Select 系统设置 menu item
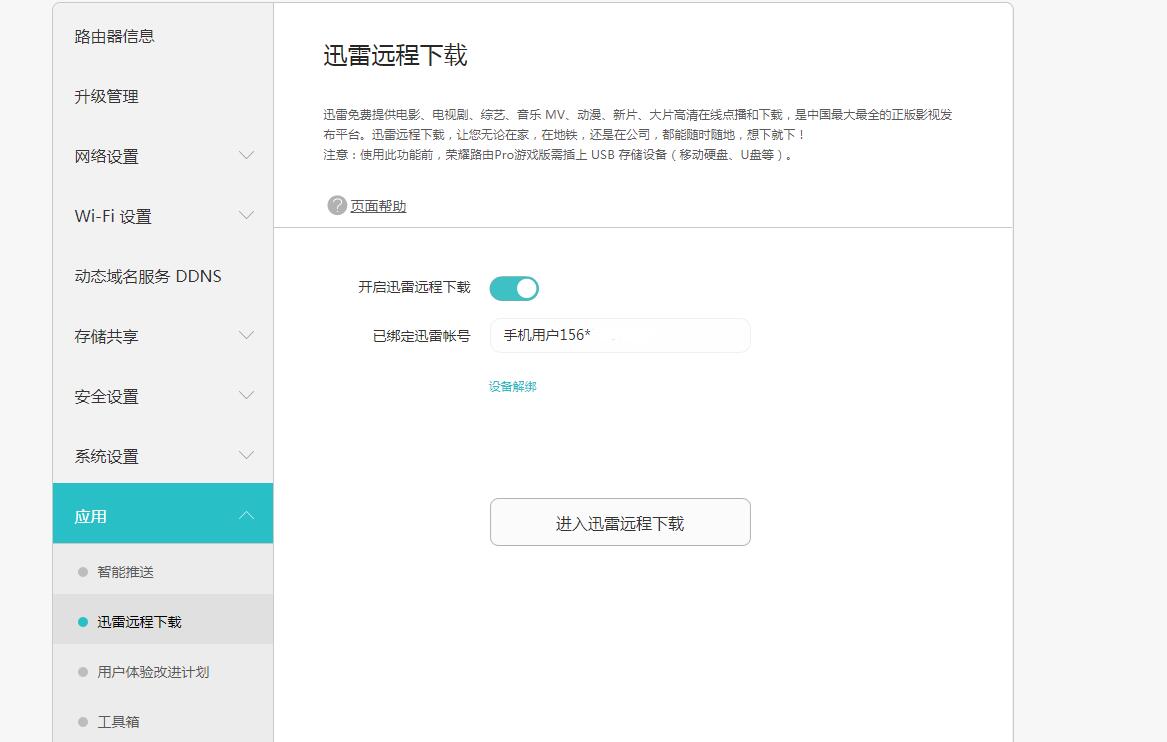The height and width of the screenshot is (742, 1167). (x=163, y=456)
